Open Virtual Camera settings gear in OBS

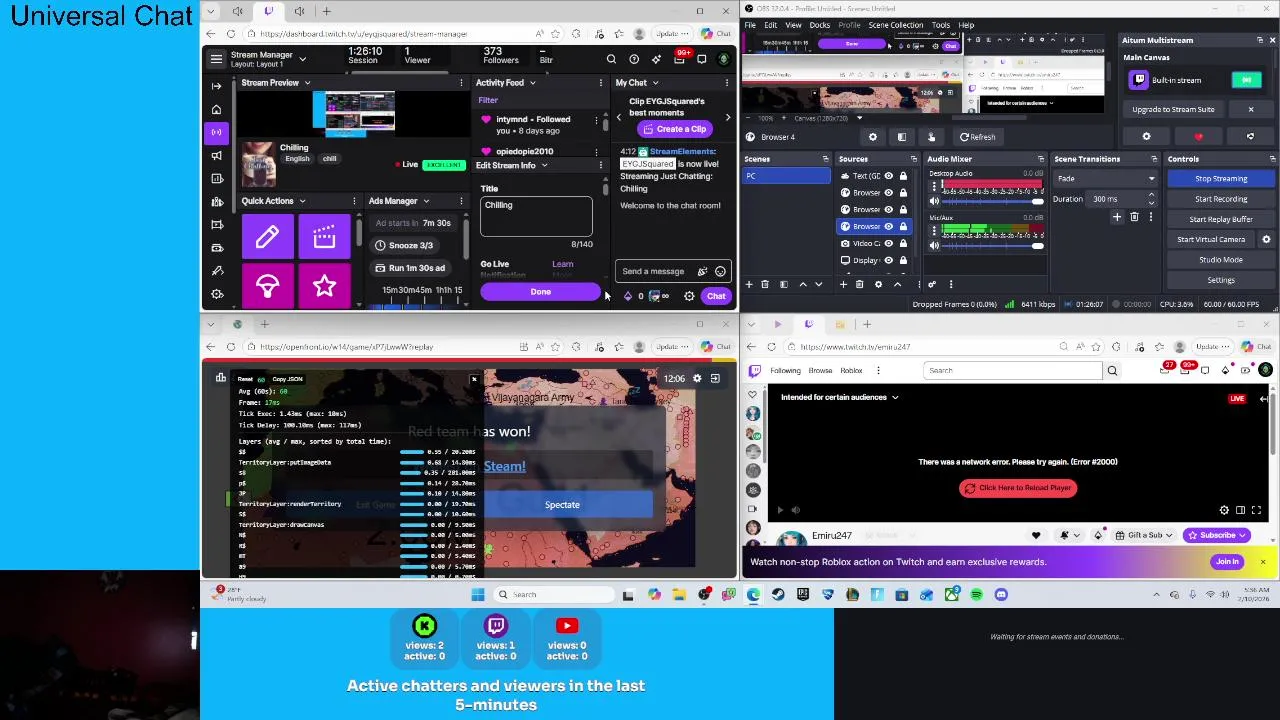[1266, 239]
